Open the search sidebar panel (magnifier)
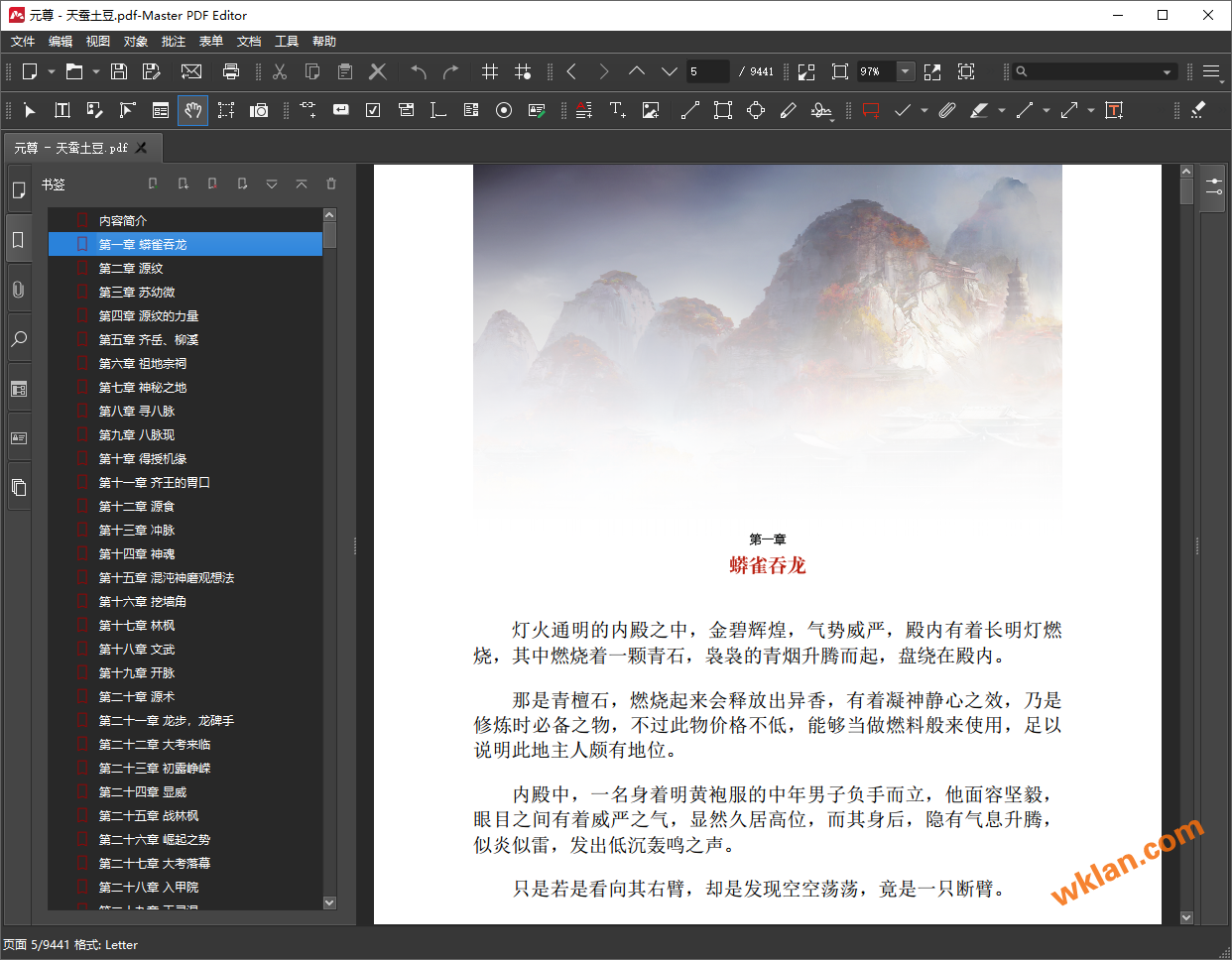Screen dimensions: 1232x960 coord(18,339)
